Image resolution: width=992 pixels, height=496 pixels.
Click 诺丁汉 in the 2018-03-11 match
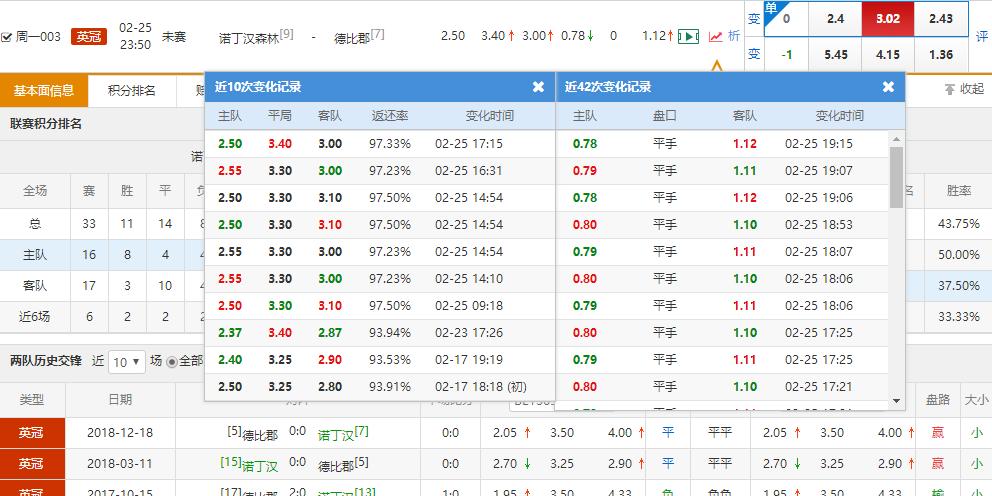(260, 466)
